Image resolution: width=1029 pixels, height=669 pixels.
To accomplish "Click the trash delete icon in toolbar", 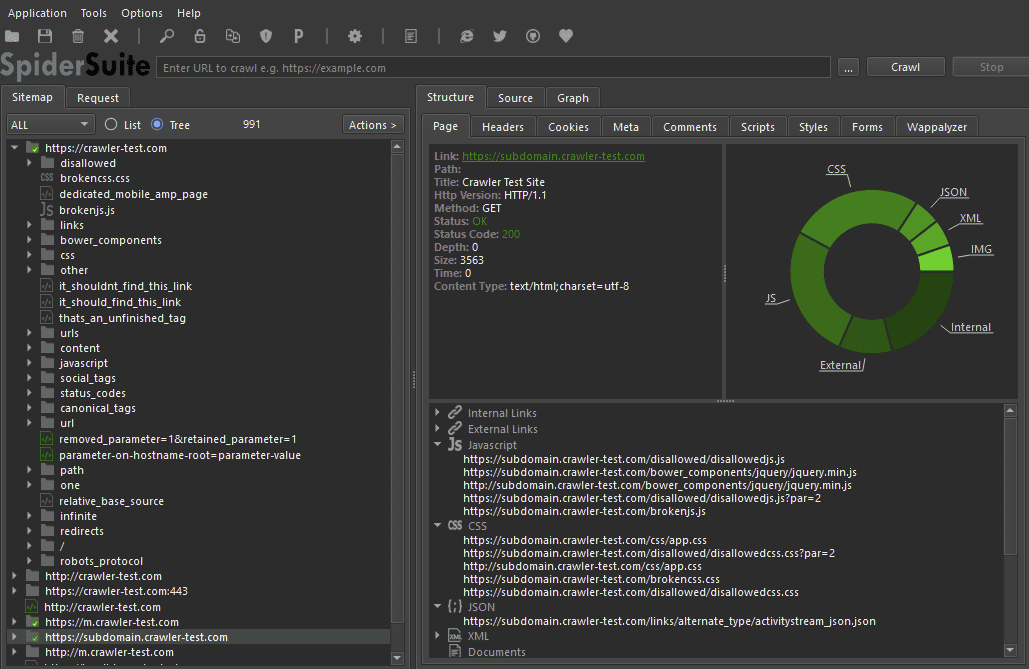I will click(x=78, y=36).
